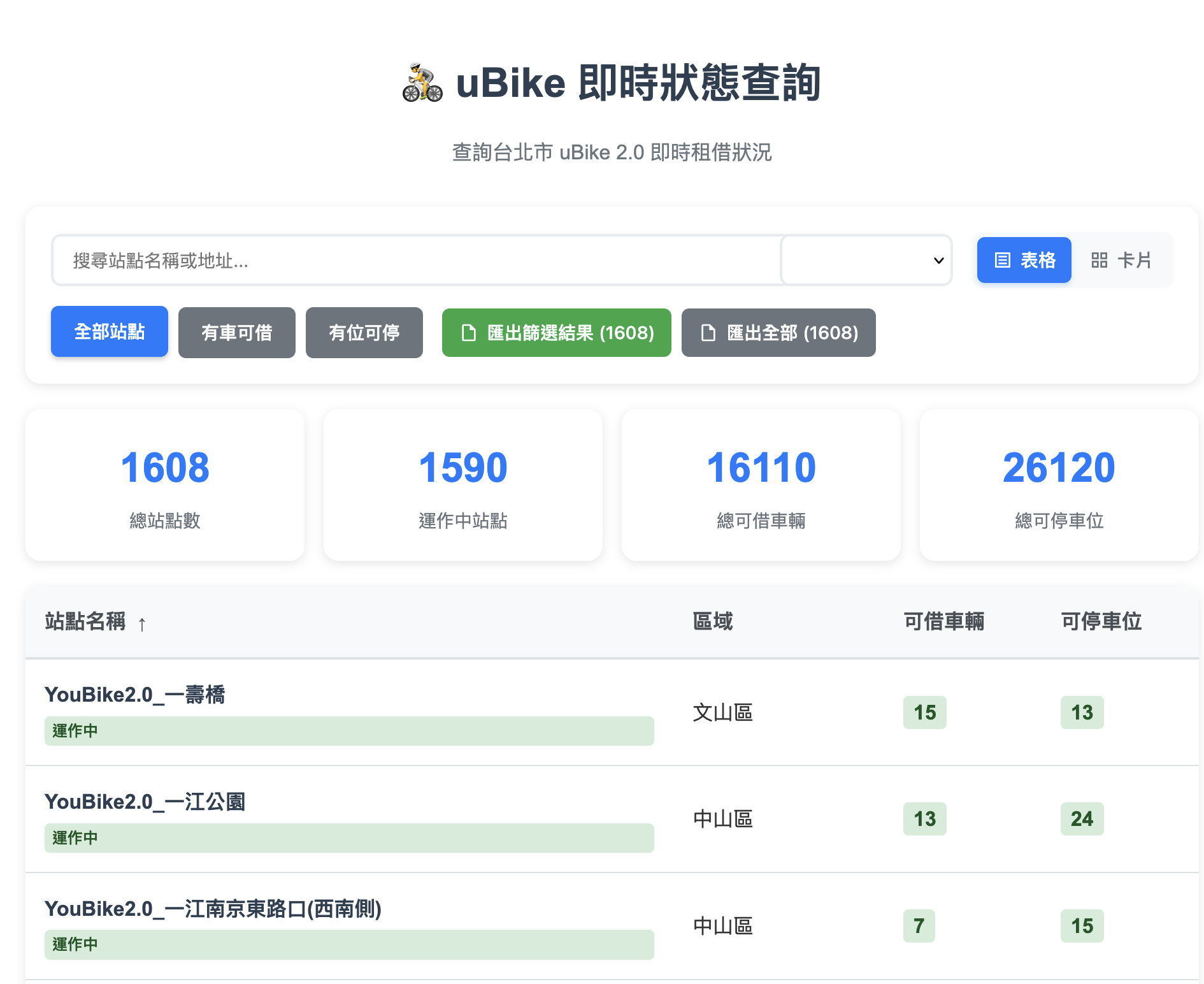The image size is (1204, 984).
Task: Click the grid icon beside 卡片 label
Action: [x=1100, y=260]
